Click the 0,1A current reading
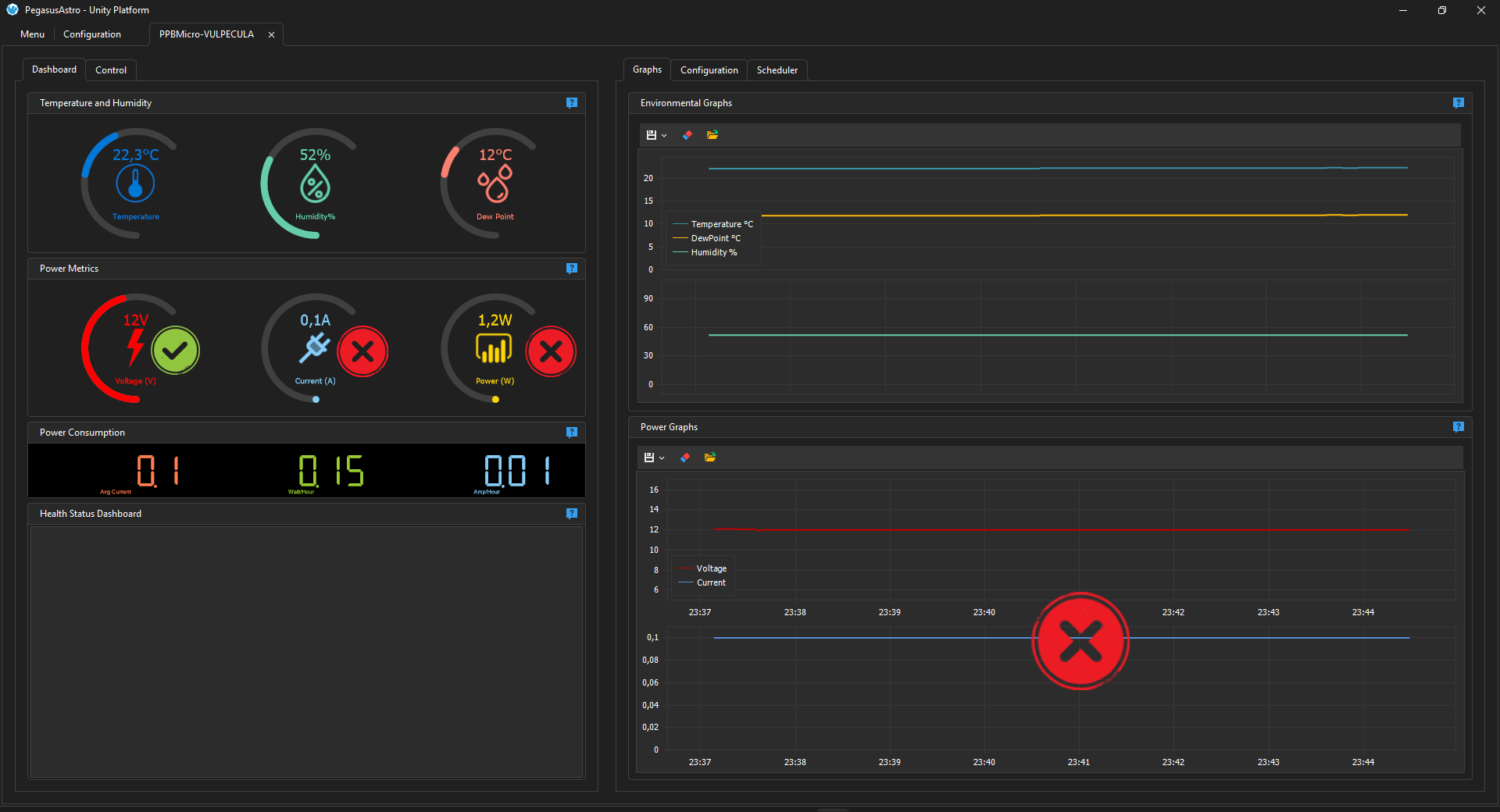The image size is (1500, 812). [315, 320]
